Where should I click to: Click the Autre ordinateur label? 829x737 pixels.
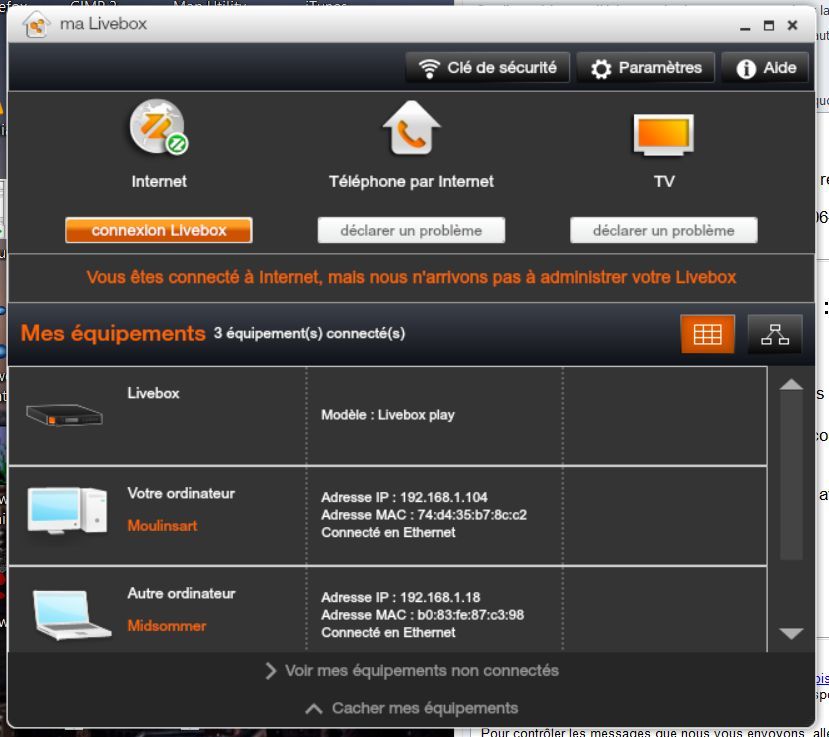point(181,593)
